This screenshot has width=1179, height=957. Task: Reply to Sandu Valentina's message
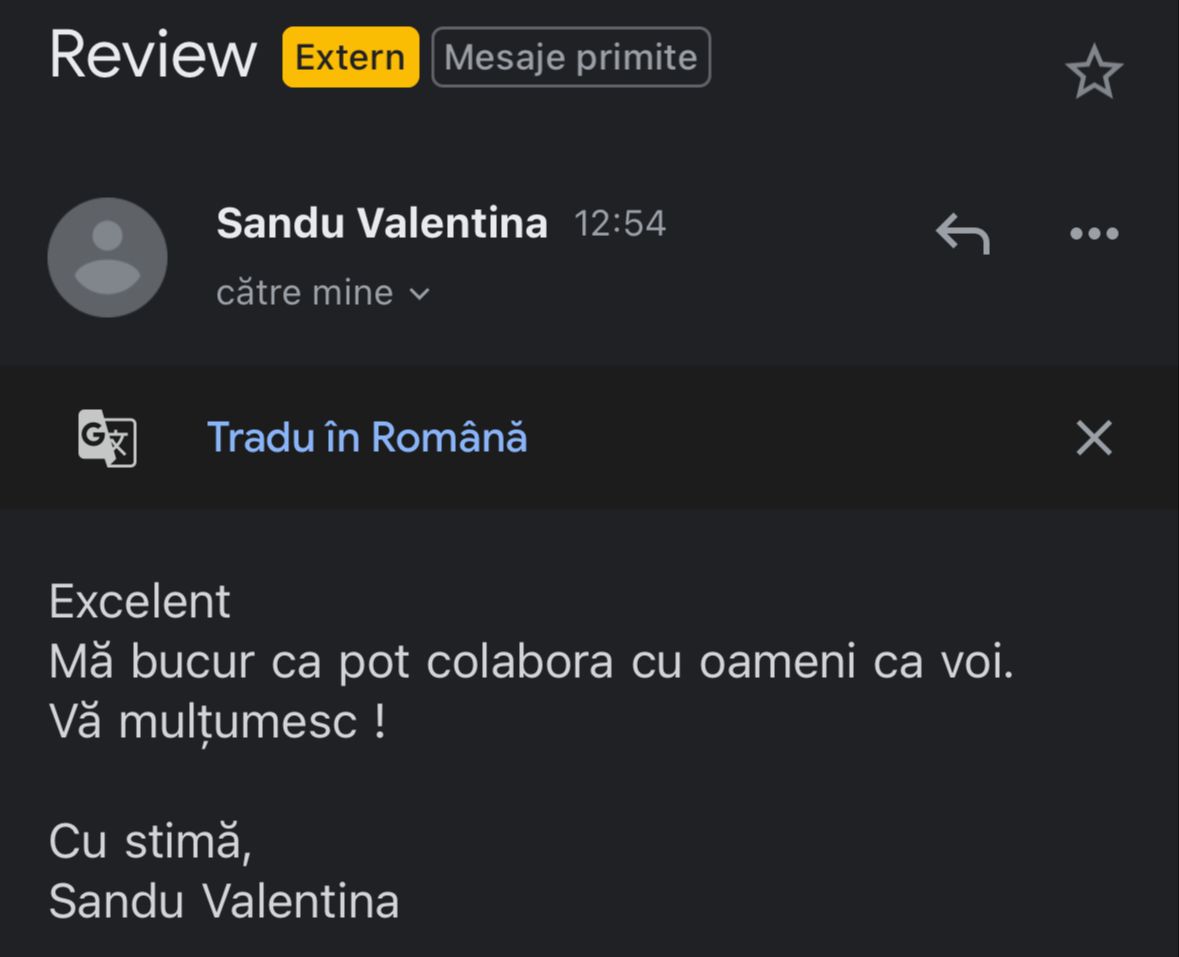coord(962,234)
